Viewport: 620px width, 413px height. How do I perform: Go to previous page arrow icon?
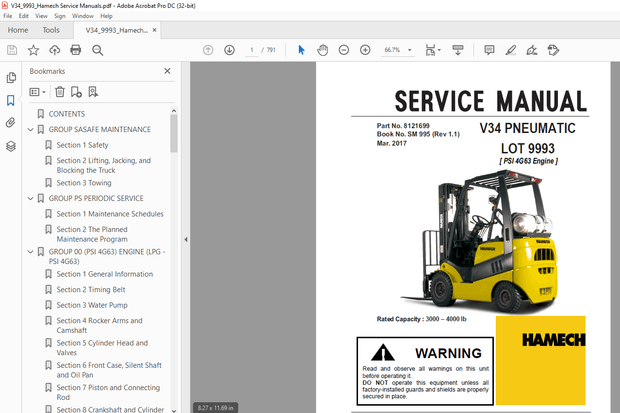pos(208,50)
